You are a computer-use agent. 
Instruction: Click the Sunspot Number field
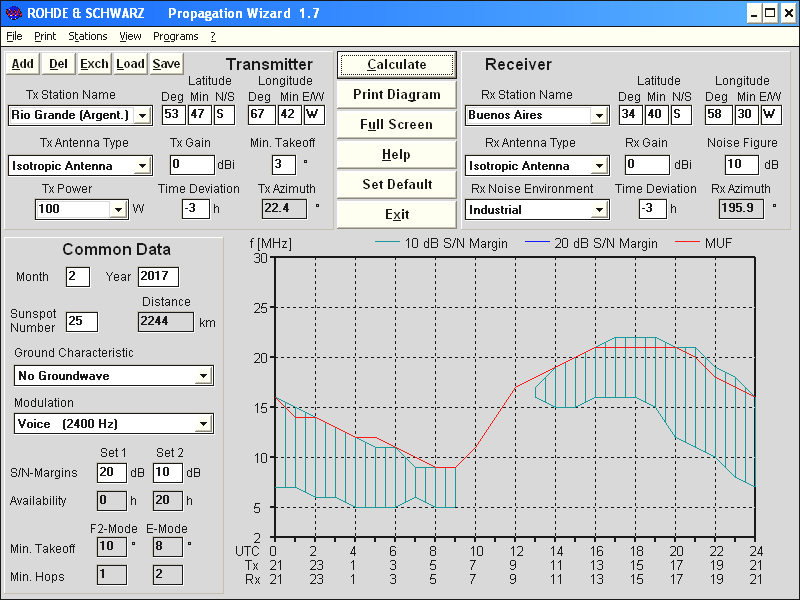click(x=82, y=321)
